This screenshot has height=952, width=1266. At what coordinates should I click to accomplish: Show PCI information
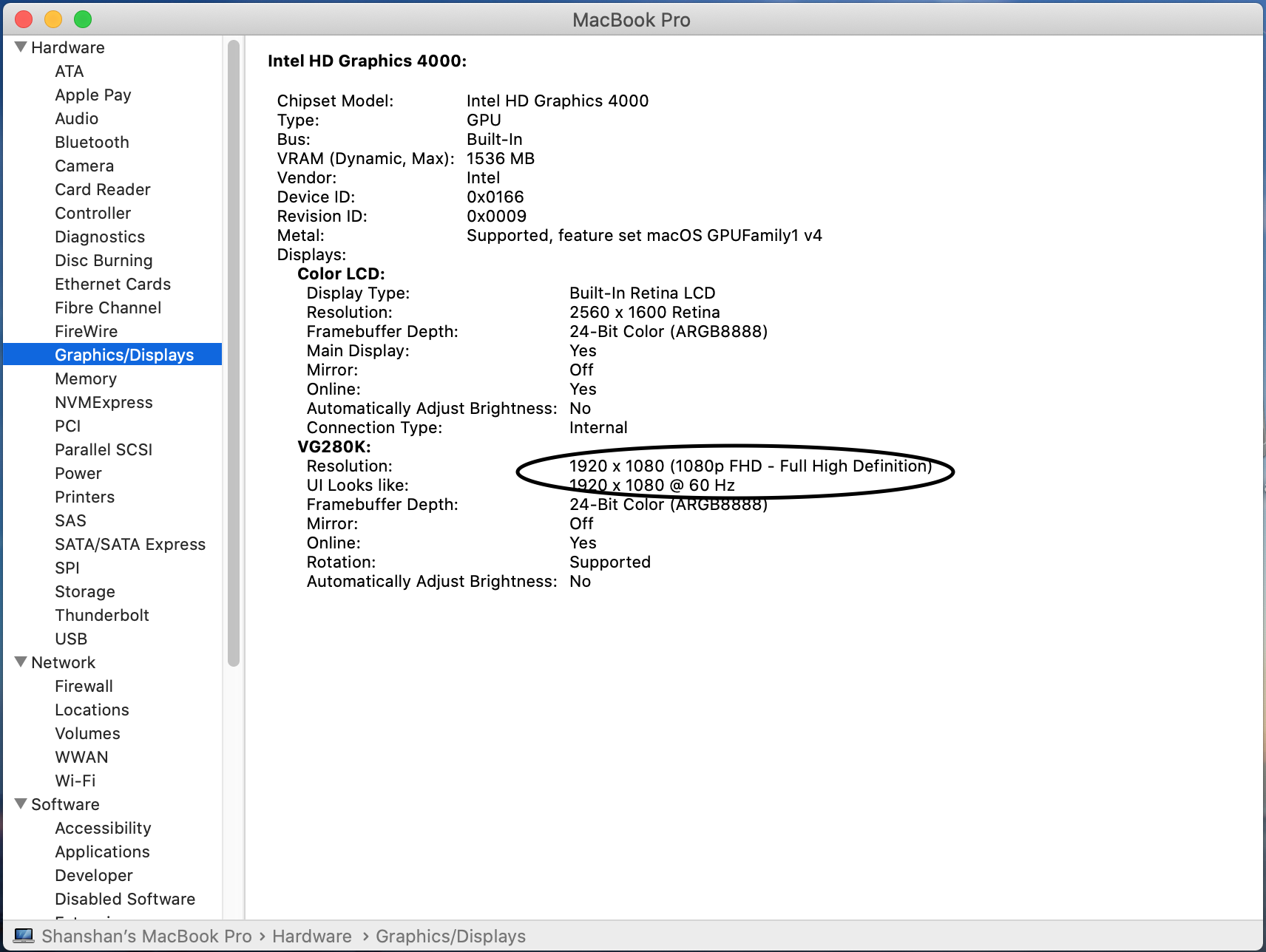click(68, 426)
